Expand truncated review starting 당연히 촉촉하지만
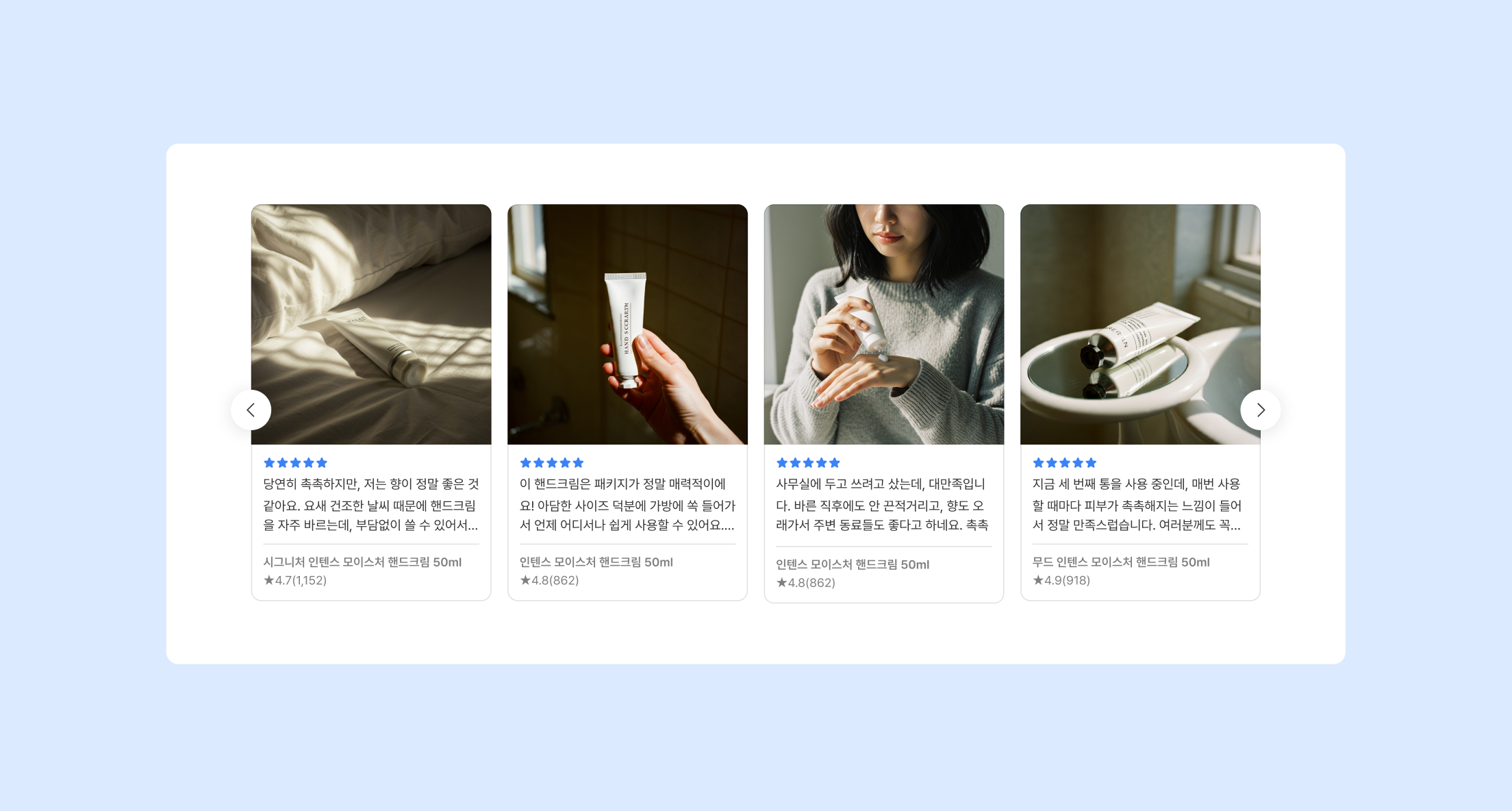 [371, 505]
